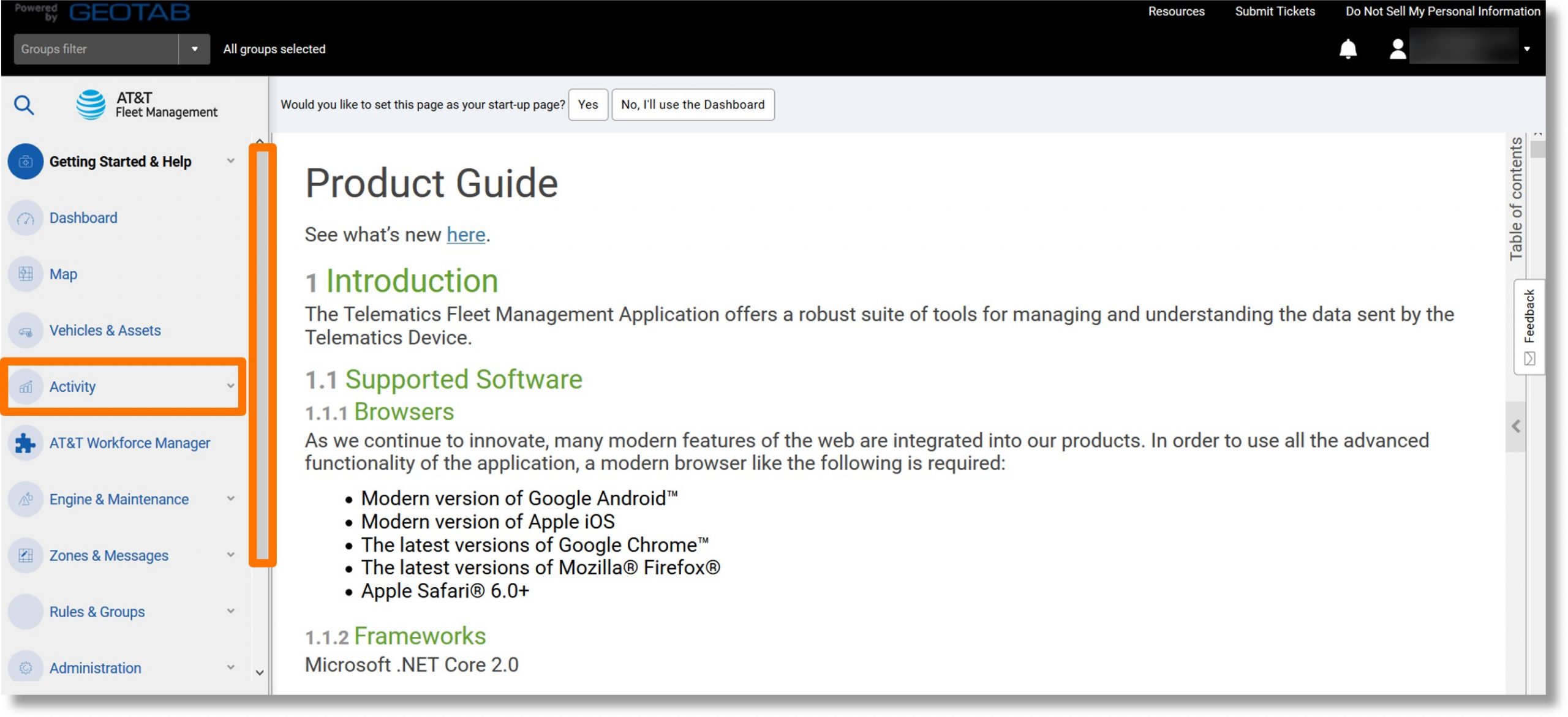This screenshot has height=717, width=1568.
Task: Open the Table of contents tab
Action: 1515,199
